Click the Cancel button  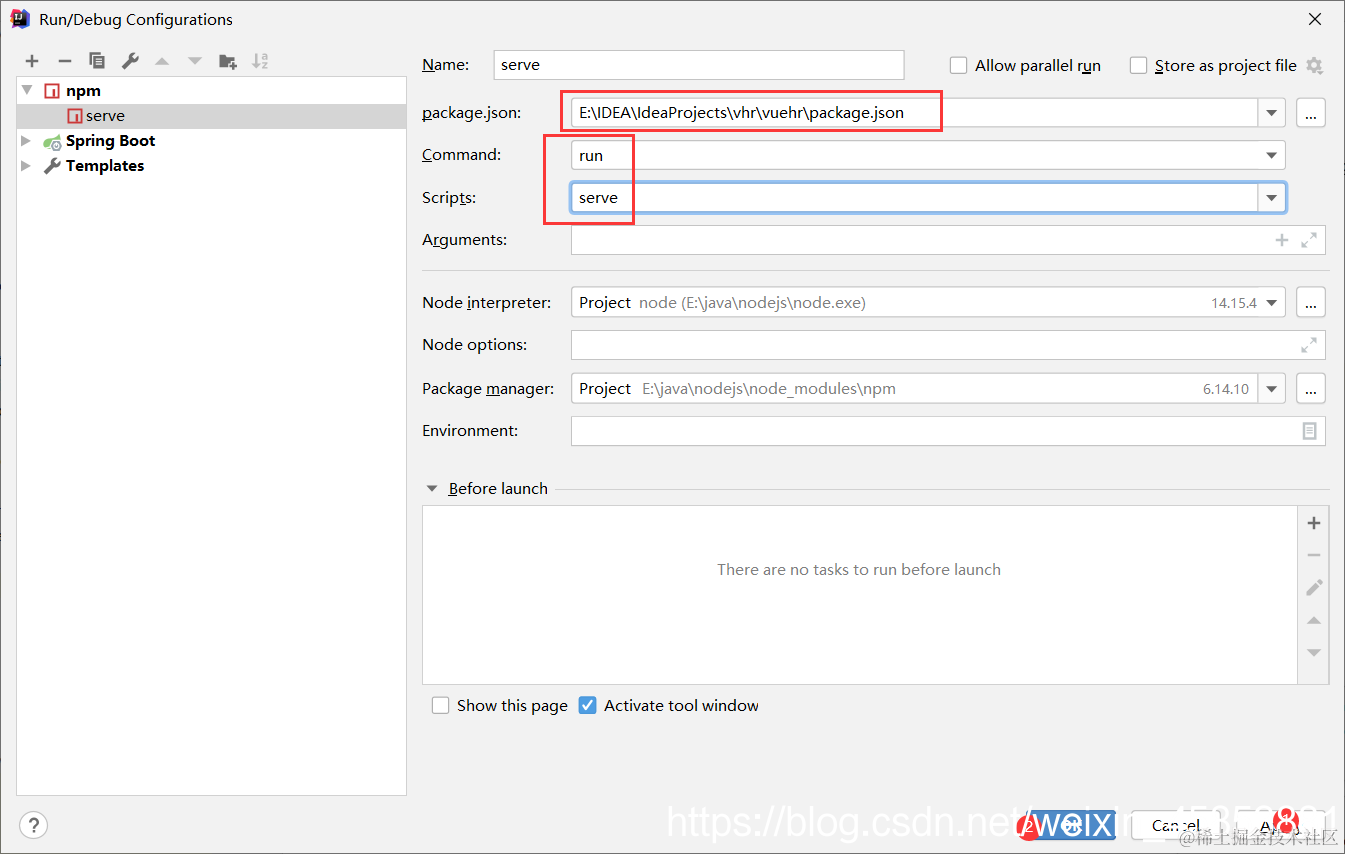click(1176, 826)
